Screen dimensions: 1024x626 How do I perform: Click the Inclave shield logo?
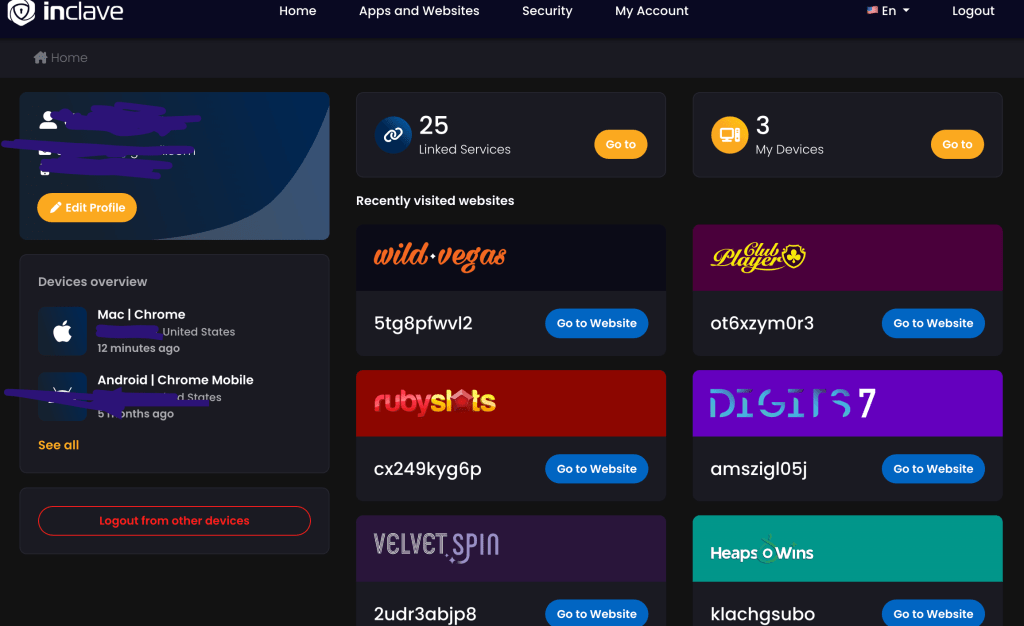[x=21, y=12]
